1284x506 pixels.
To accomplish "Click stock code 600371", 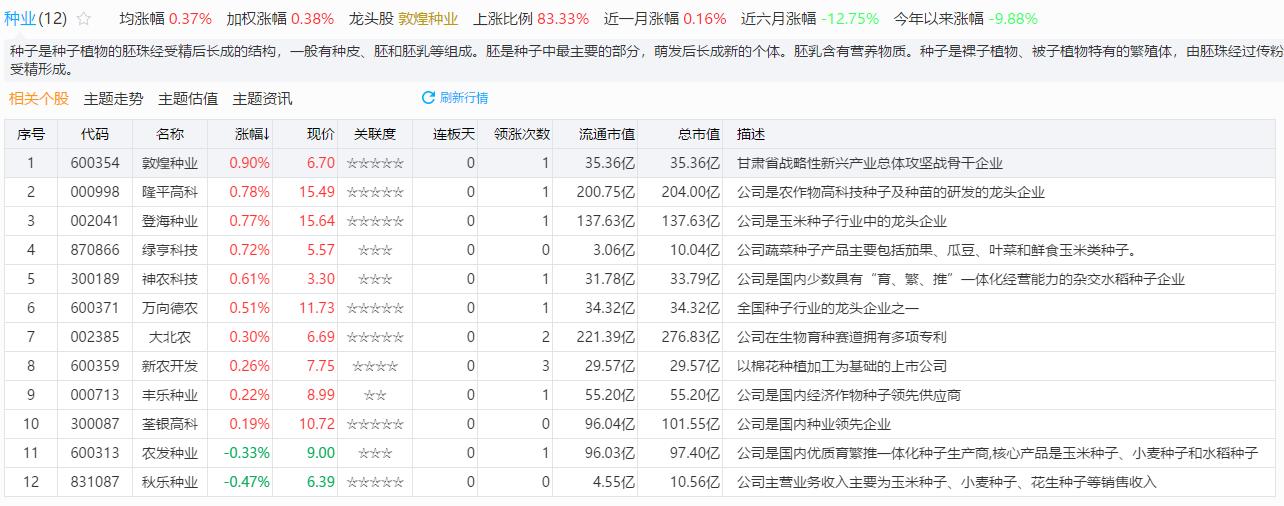I will pos(95,308).
